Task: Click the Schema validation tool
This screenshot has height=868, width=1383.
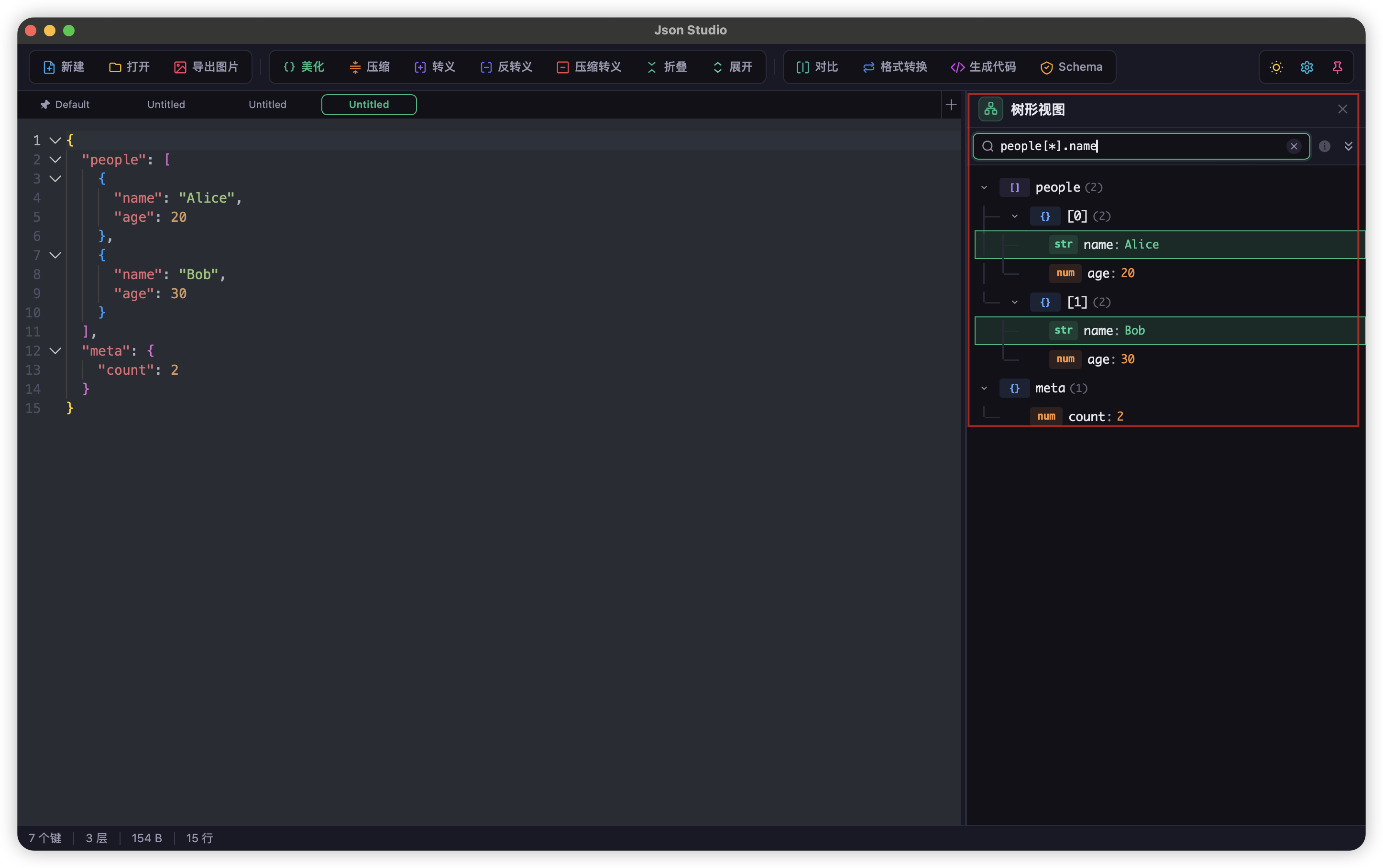Action: [1072, 66]
